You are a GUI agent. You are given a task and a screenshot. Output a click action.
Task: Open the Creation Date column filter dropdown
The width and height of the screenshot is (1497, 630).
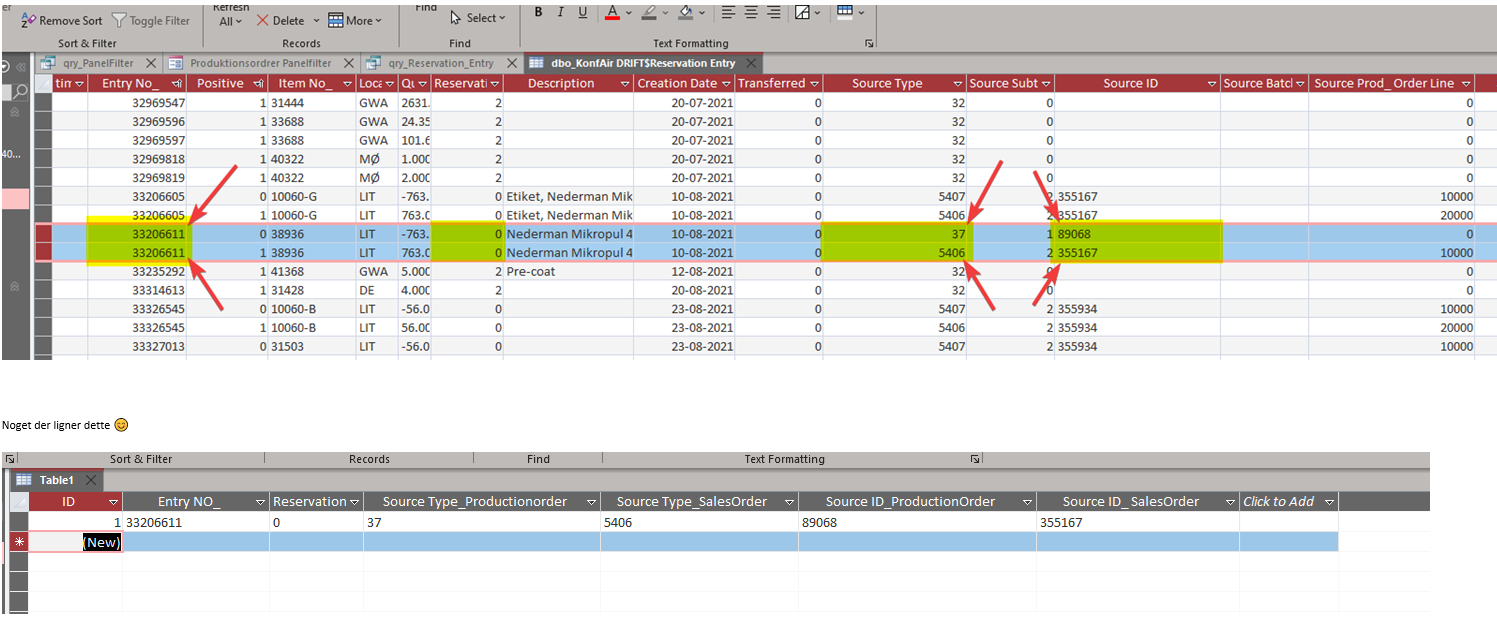pyautogui.click(x=726, y=84)
